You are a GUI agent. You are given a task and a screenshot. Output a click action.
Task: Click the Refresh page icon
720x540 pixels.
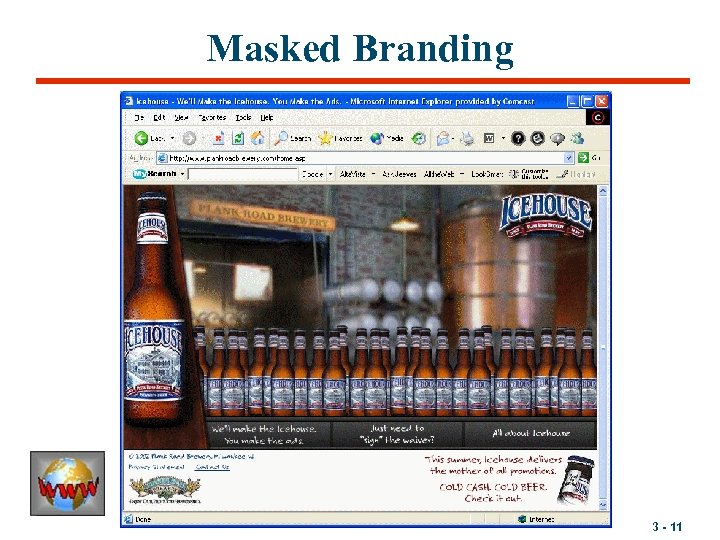(238, 138)
